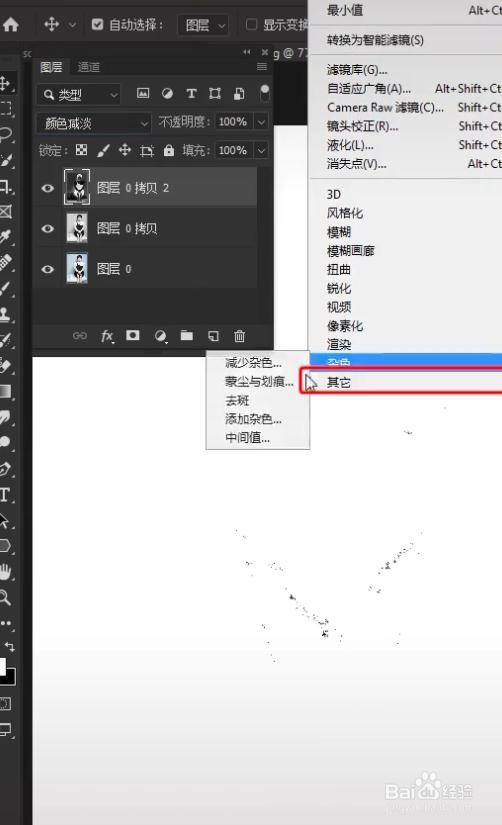Select the Horizontal Type tool

coord(4,494)
